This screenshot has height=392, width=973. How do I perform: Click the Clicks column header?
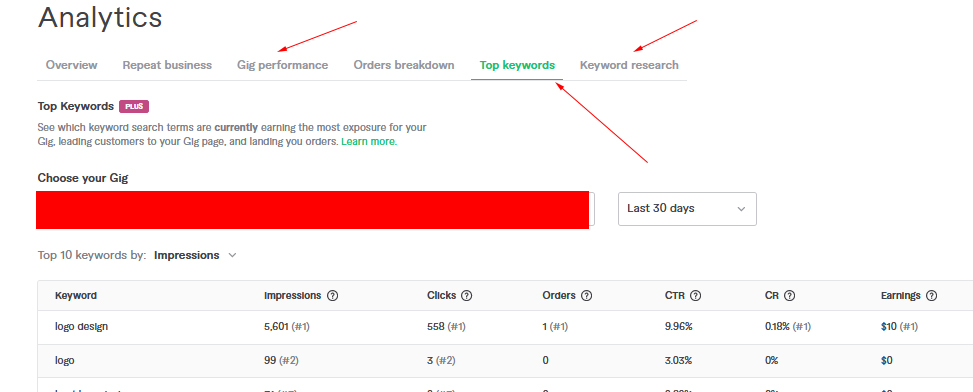pos(441,296)
